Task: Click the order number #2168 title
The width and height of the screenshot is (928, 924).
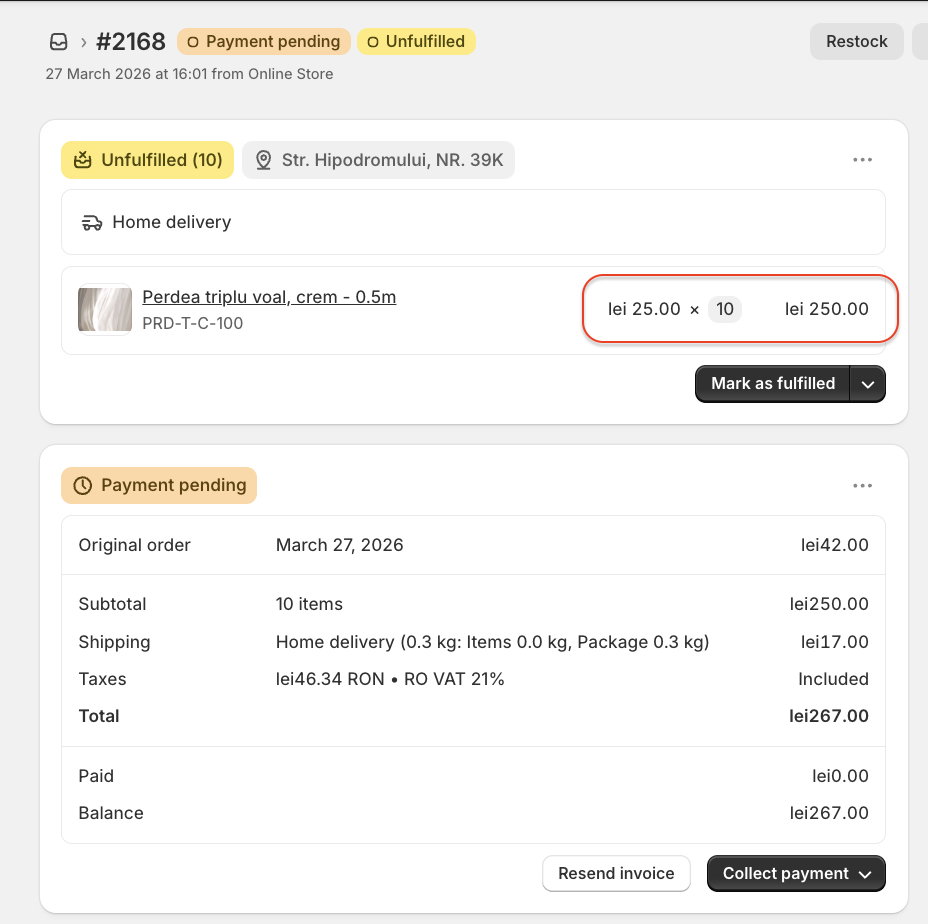Action: [130, 42]
